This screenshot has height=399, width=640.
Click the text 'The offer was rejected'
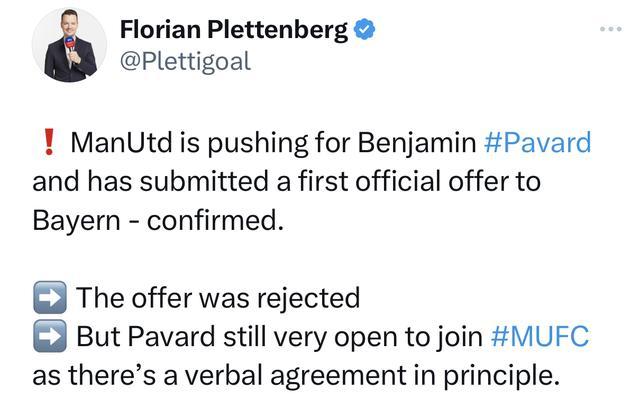point(218,298)
